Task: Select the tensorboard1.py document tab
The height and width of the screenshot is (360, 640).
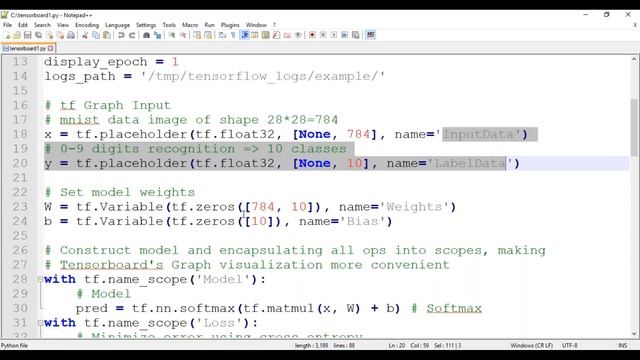Action: pos(28,48)
